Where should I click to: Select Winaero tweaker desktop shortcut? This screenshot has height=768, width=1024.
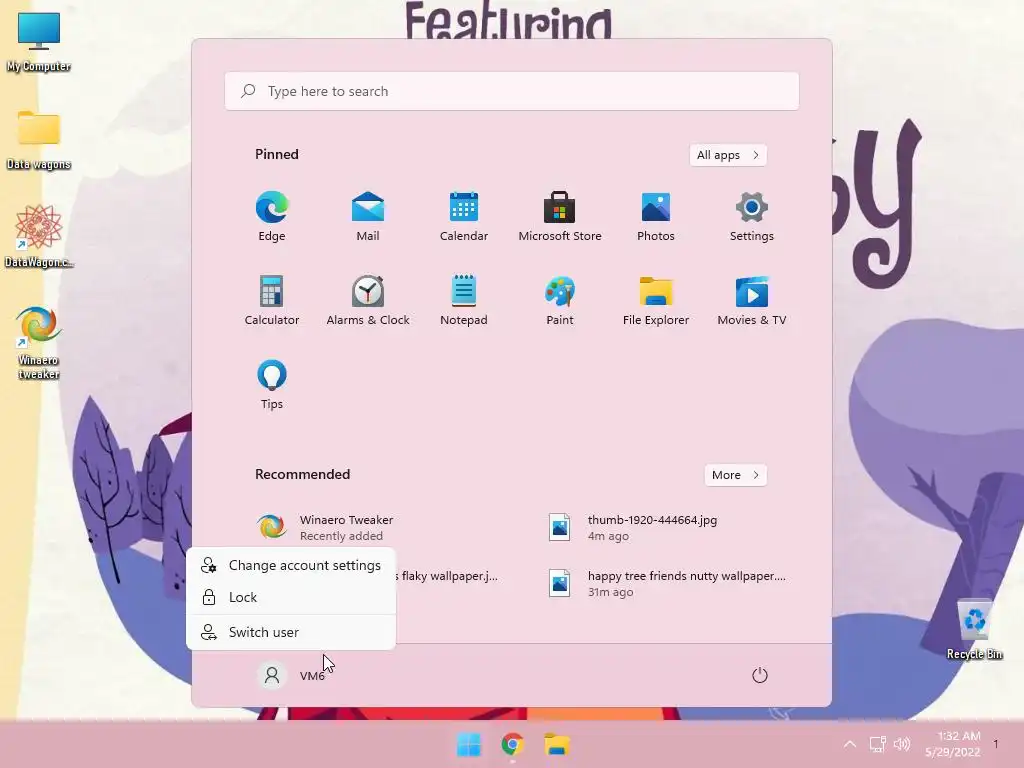[x=39, y=343]
